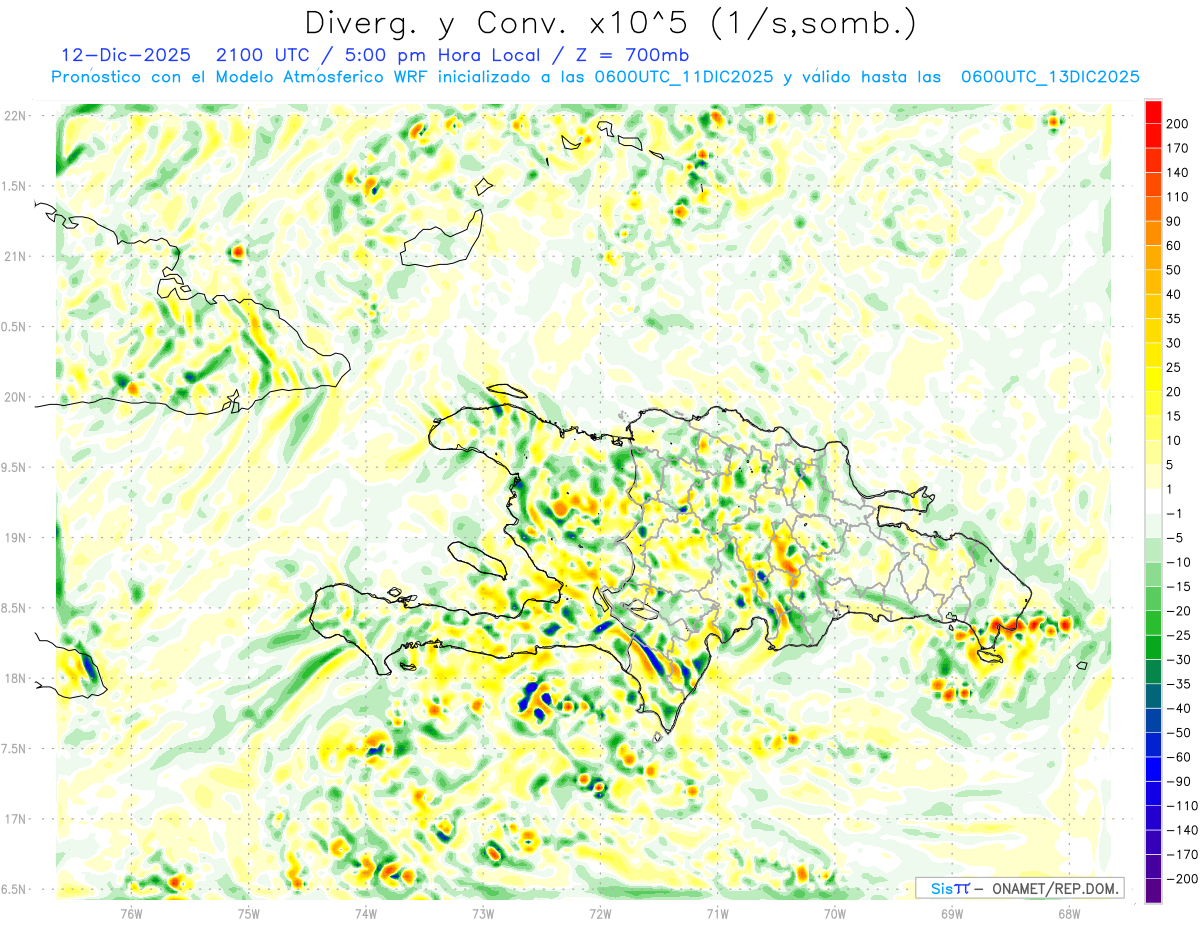Click the latitude label '7.5N'
The image size is (1200, 927).
coord(15,749)
